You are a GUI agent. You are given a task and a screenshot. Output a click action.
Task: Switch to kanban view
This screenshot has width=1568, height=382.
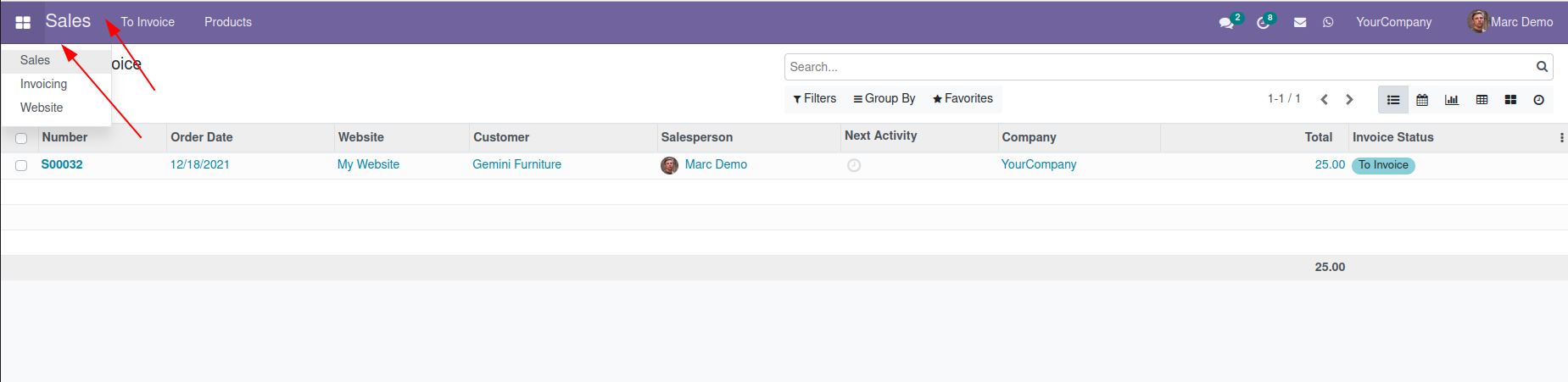coord(1510,100)
